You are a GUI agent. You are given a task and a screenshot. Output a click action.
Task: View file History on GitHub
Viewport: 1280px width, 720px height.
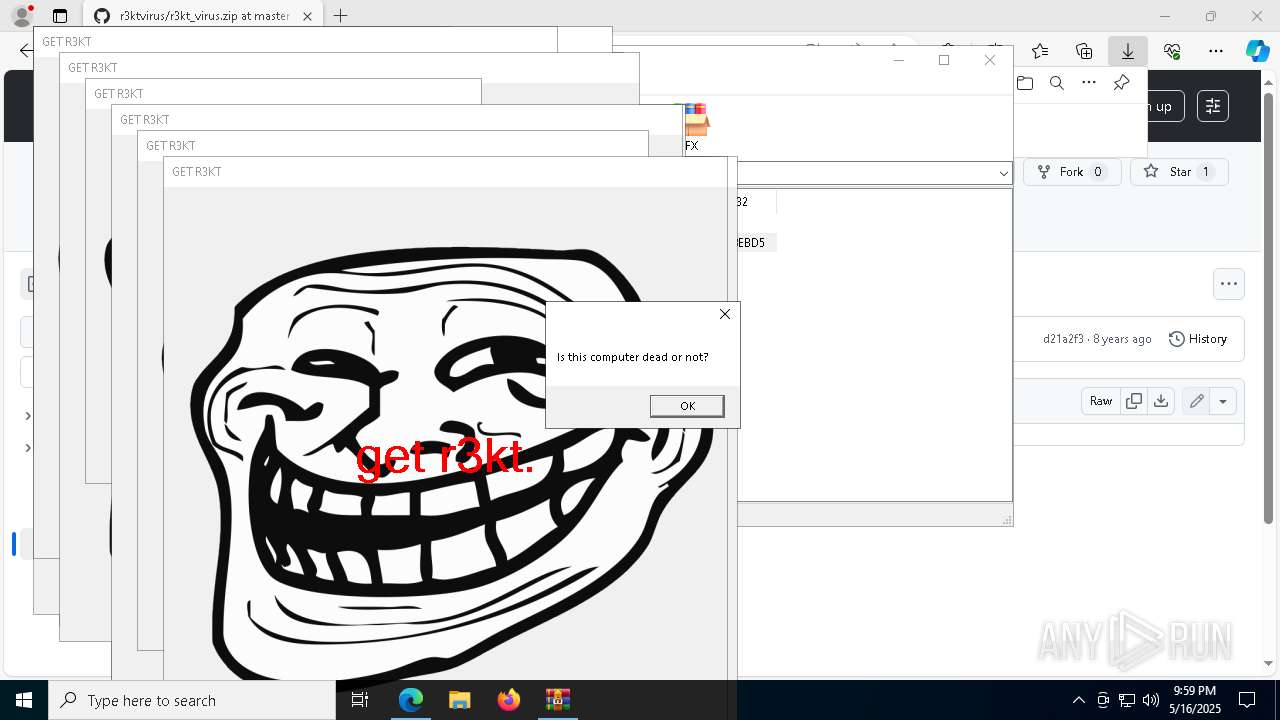pyautogui.click(x=1198, y=339)
